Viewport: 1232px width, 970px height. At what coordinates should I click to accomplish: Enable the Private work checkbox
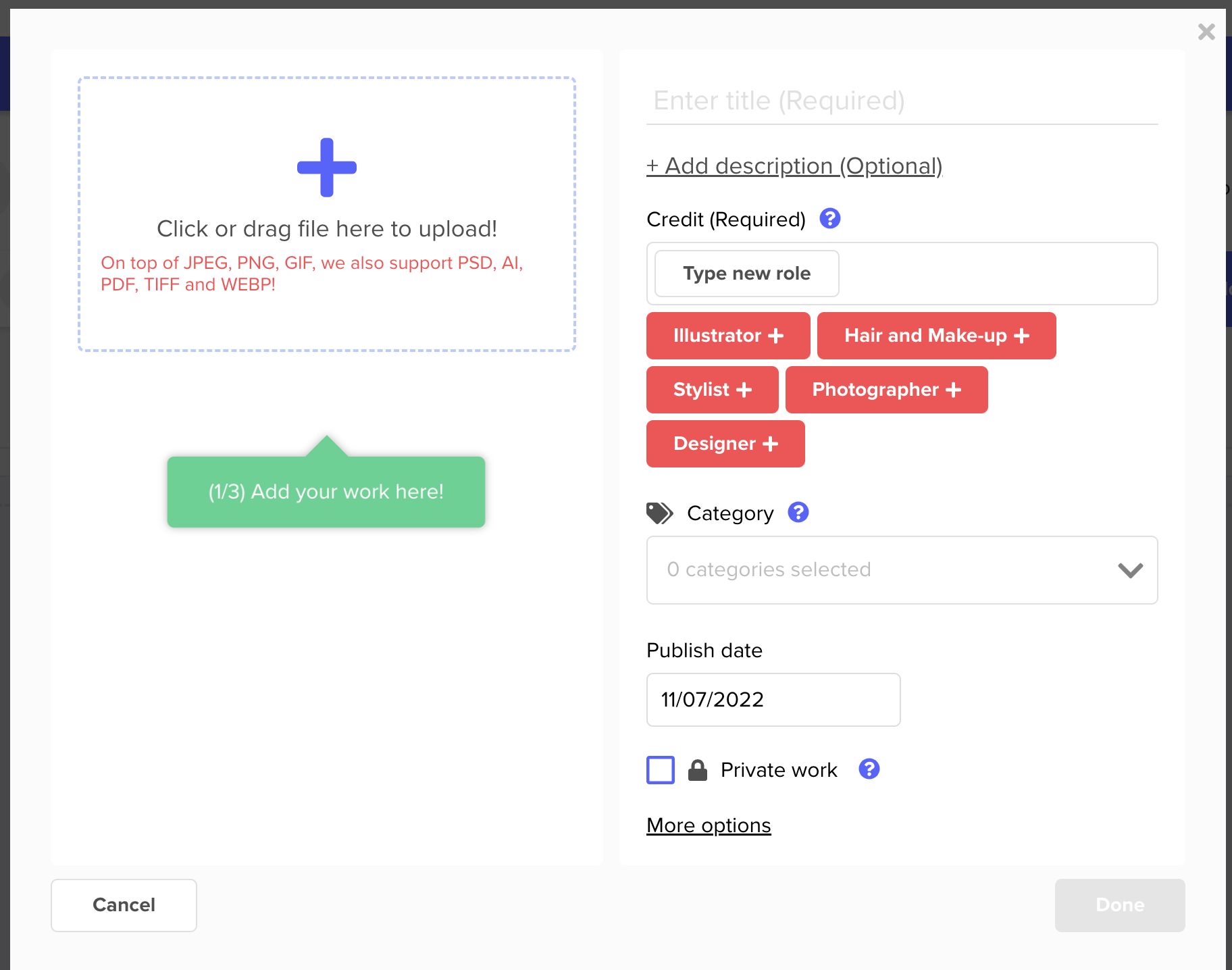pyautogui.click(x=661, y=770)
